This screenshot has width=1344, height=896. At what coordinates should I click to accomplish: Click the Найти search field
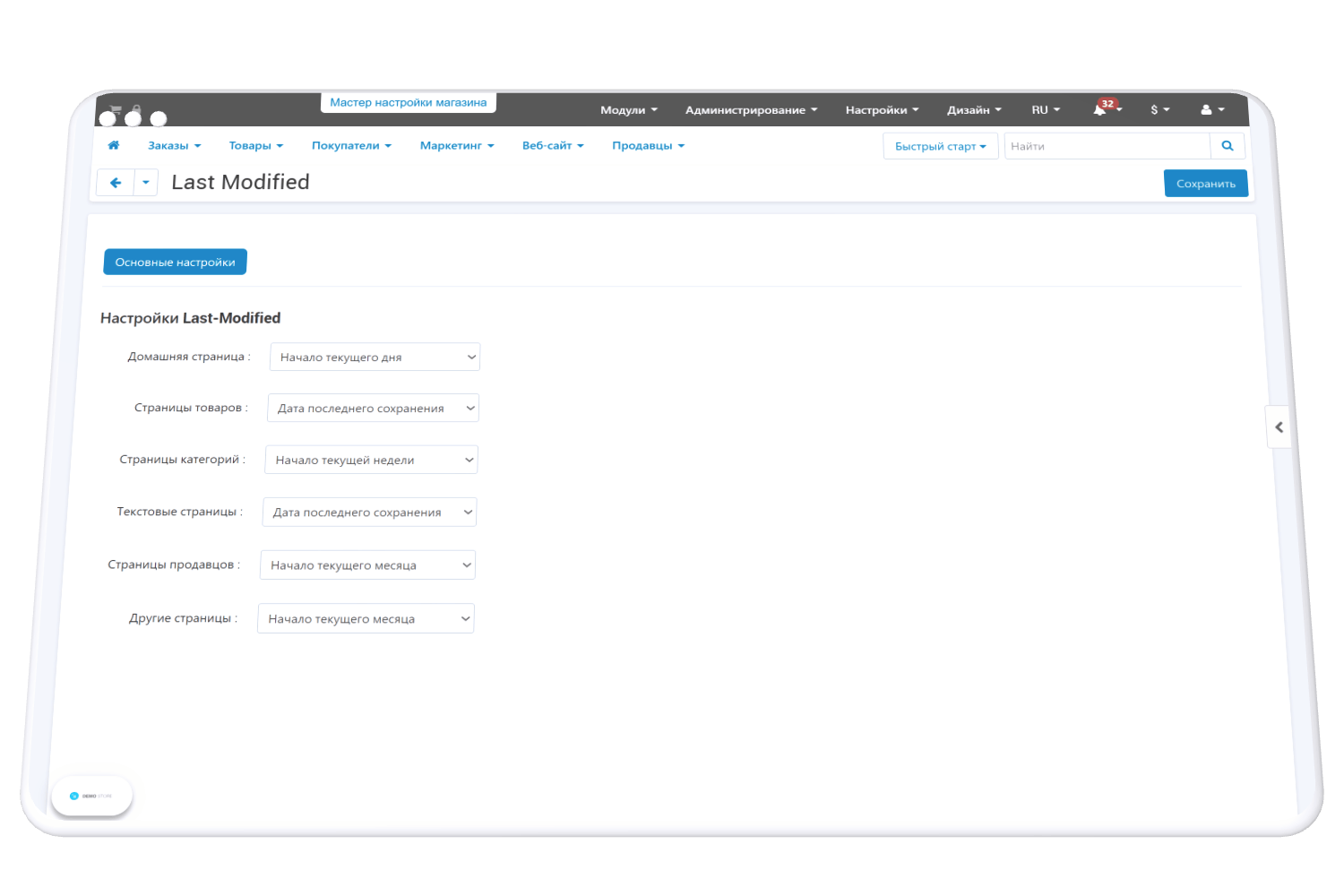pos(1107,146)
